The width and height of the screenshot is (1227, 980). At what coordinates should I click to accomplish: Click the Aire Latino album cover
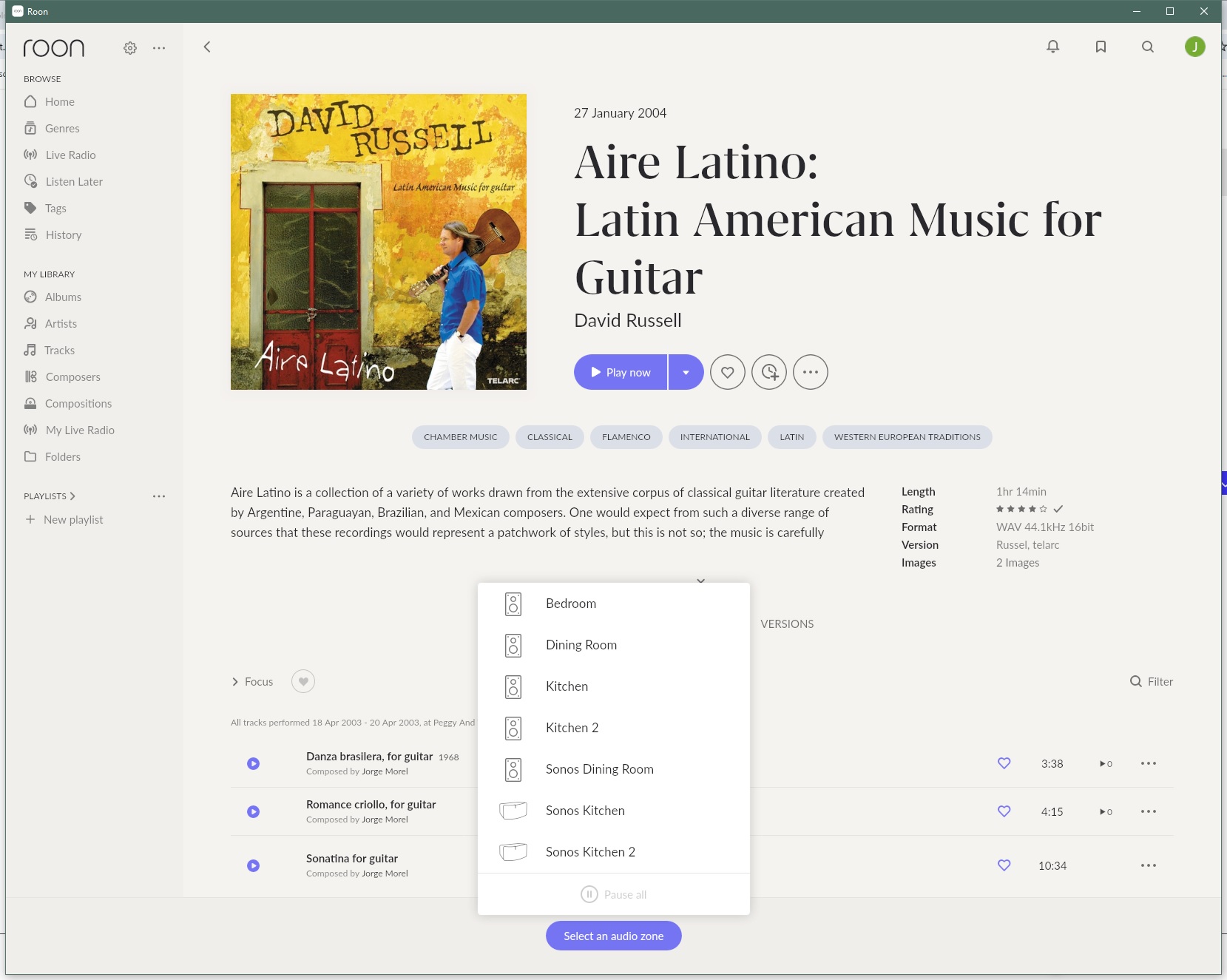pyautogui.click(x=379, y=242)
